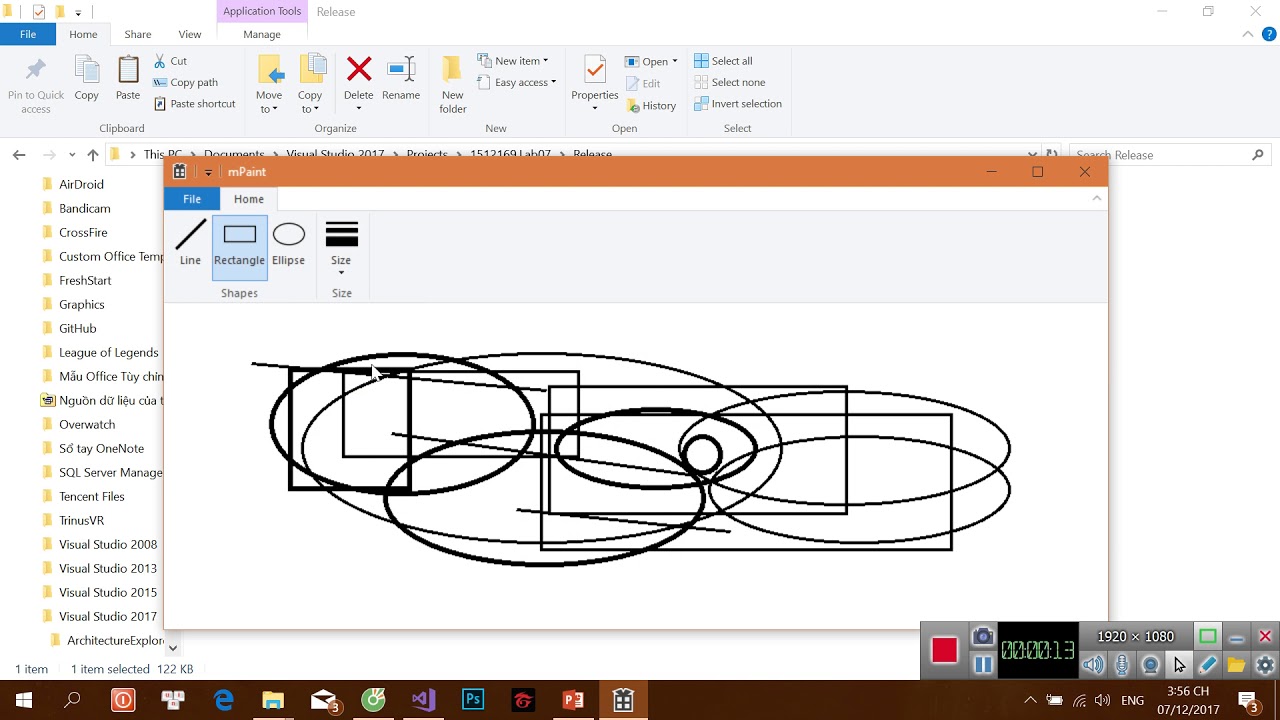Toggle the green rectangle capture area button
The image size is (1280, 720).
pyautogui.click(x=1208, y=637)
